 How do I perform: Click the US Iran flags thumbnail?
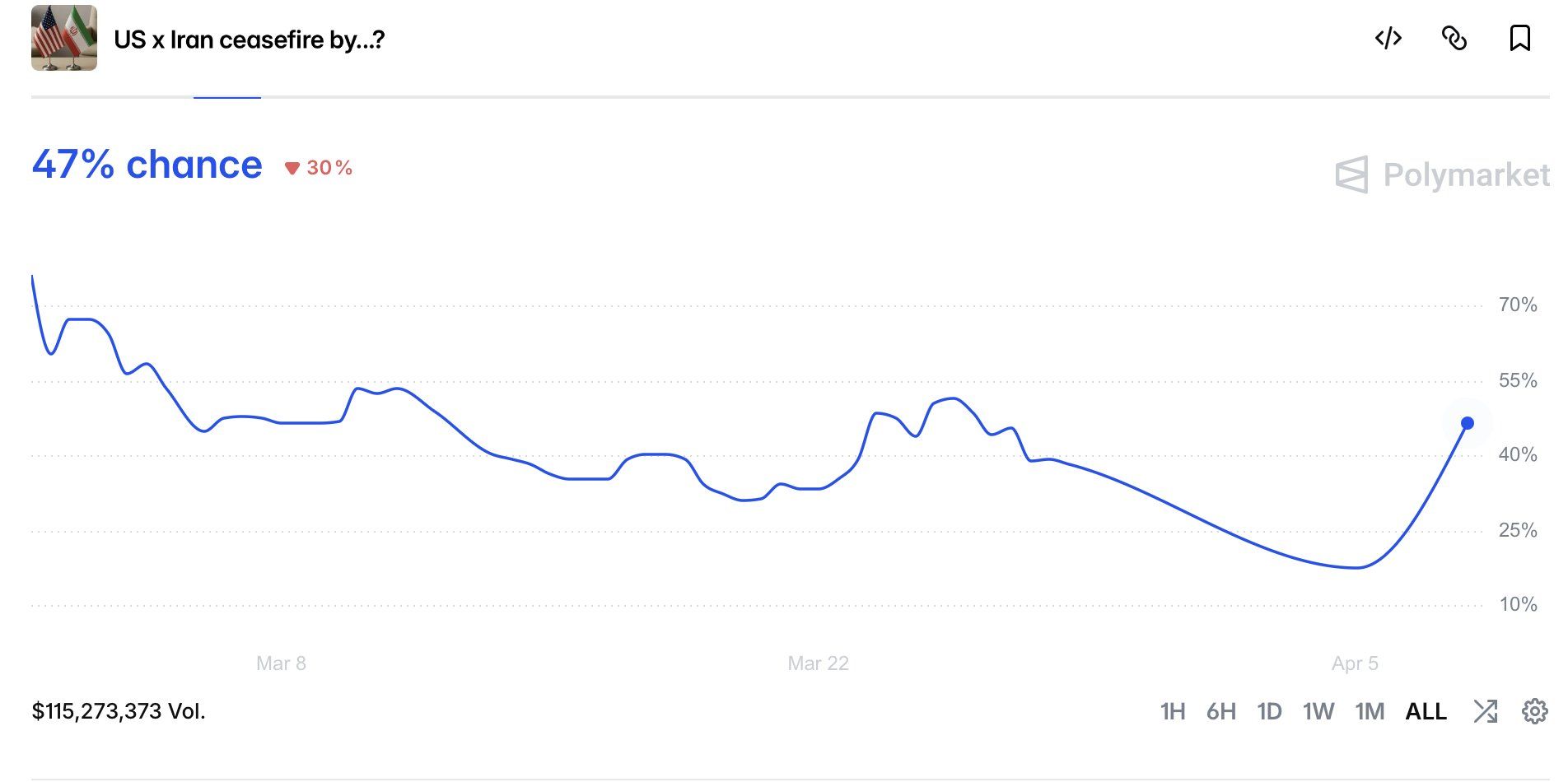(64, 38)
